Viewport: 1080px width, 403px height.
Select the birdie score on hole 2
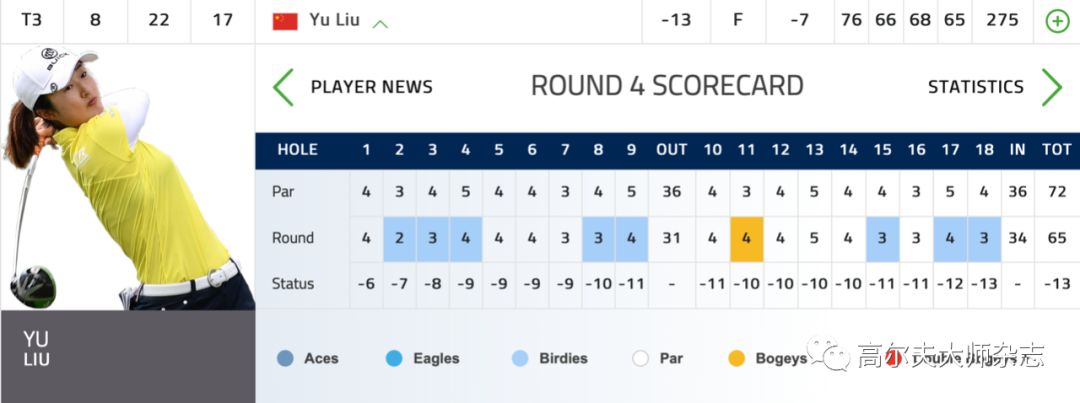(399, 239)
